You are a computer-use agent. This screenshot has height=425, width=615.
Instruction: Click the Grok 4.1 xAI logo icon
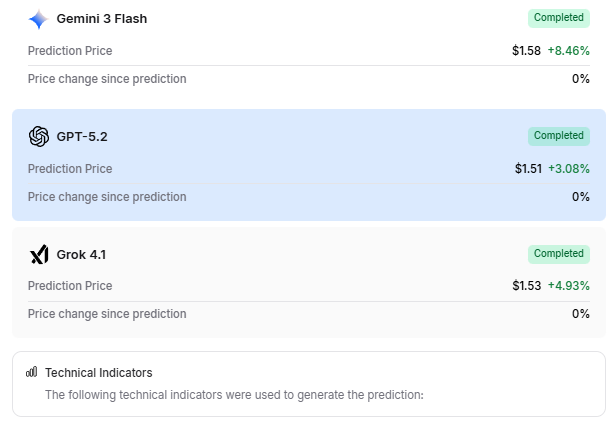[x=39, y=255]
